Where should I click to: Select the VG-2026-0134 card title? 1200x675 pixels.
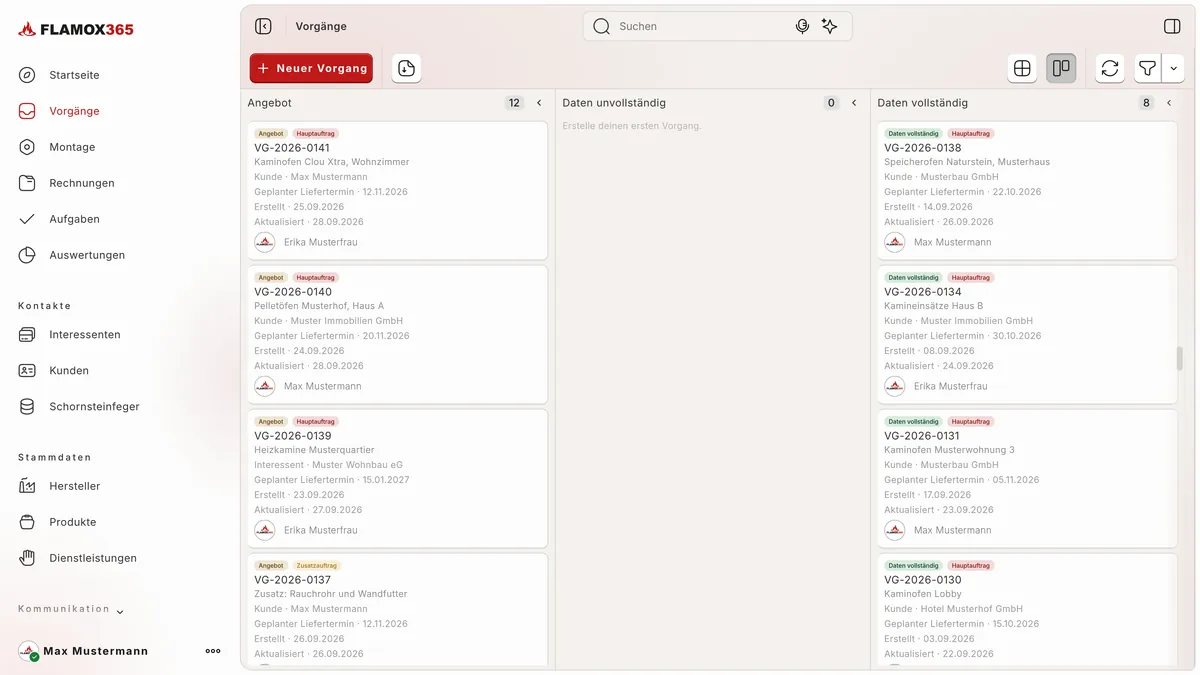(x=923, y=292)
